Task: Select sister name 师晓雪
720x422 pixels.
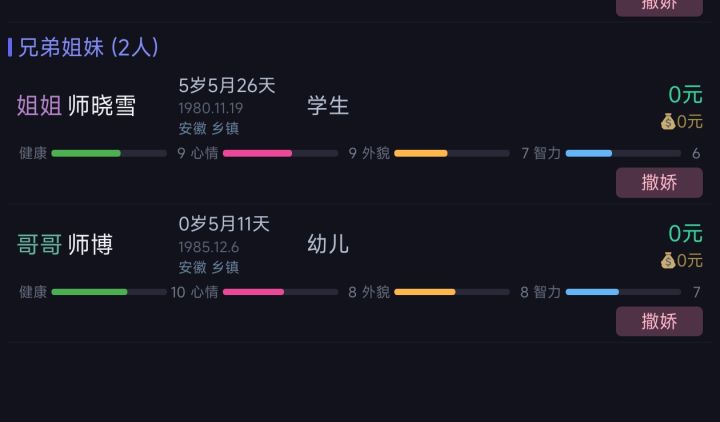Action: click(x=102, y=106)
